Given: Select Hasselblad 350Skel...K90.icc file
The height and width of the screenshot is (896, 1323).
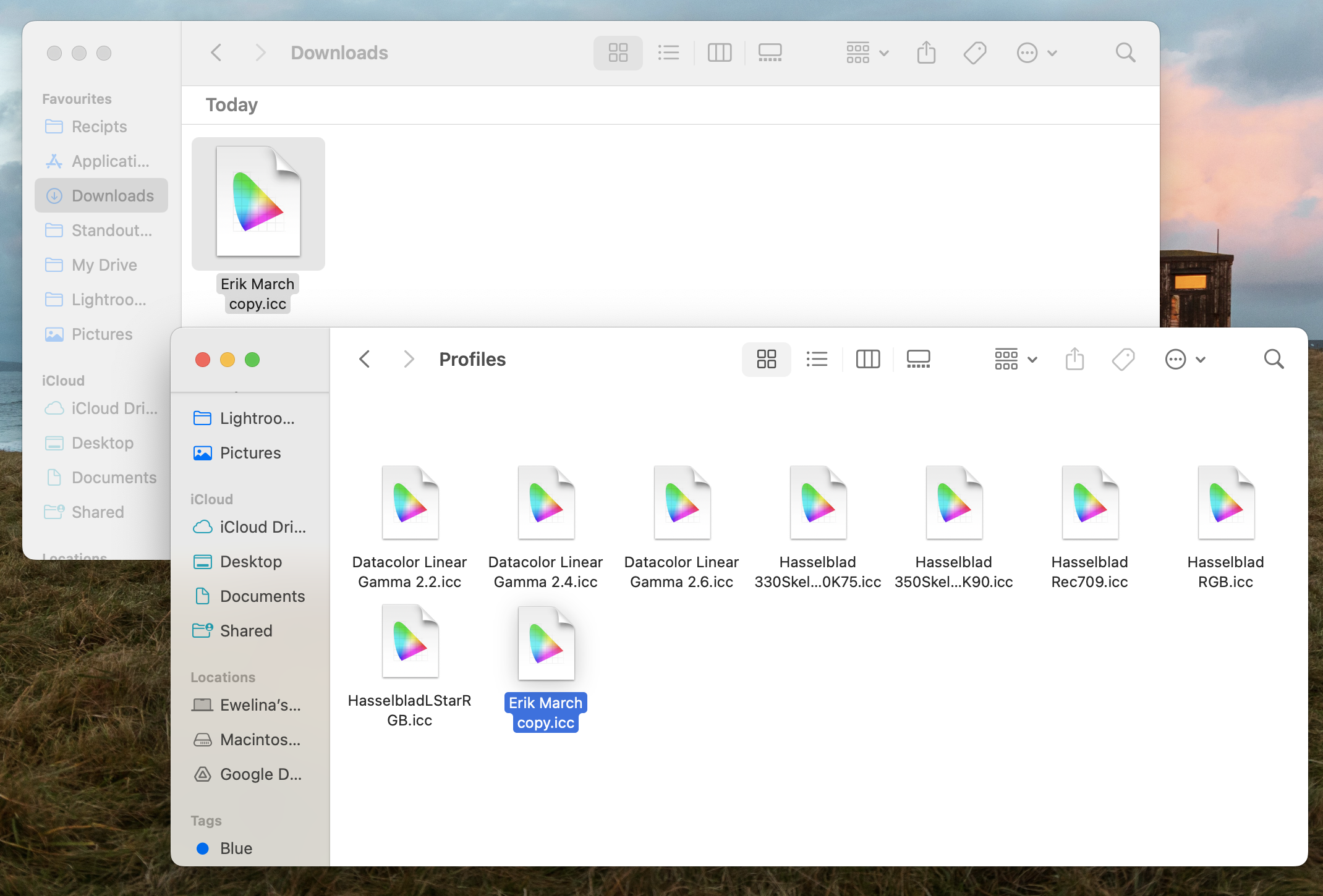Looking at the screenshot, I should pos(954,528).
